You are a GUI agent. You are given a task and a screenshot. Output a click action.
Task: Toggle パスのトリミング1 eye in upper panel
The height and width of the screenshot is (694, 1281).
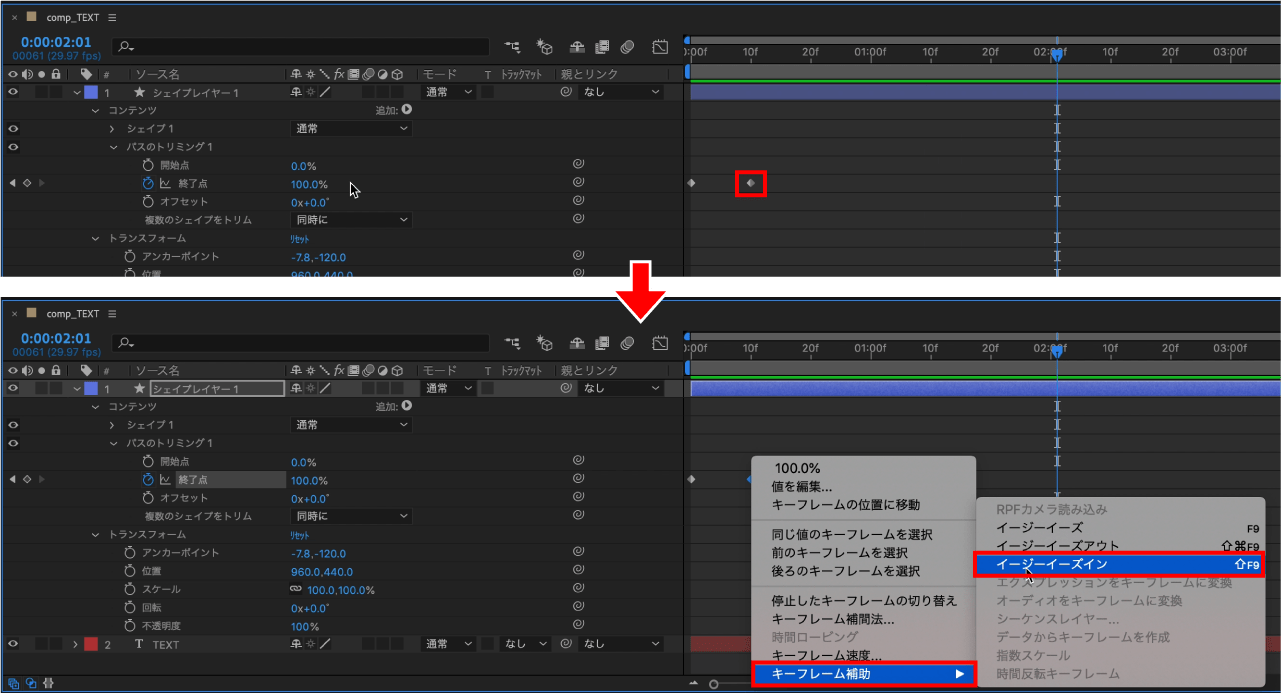point(13,147)
